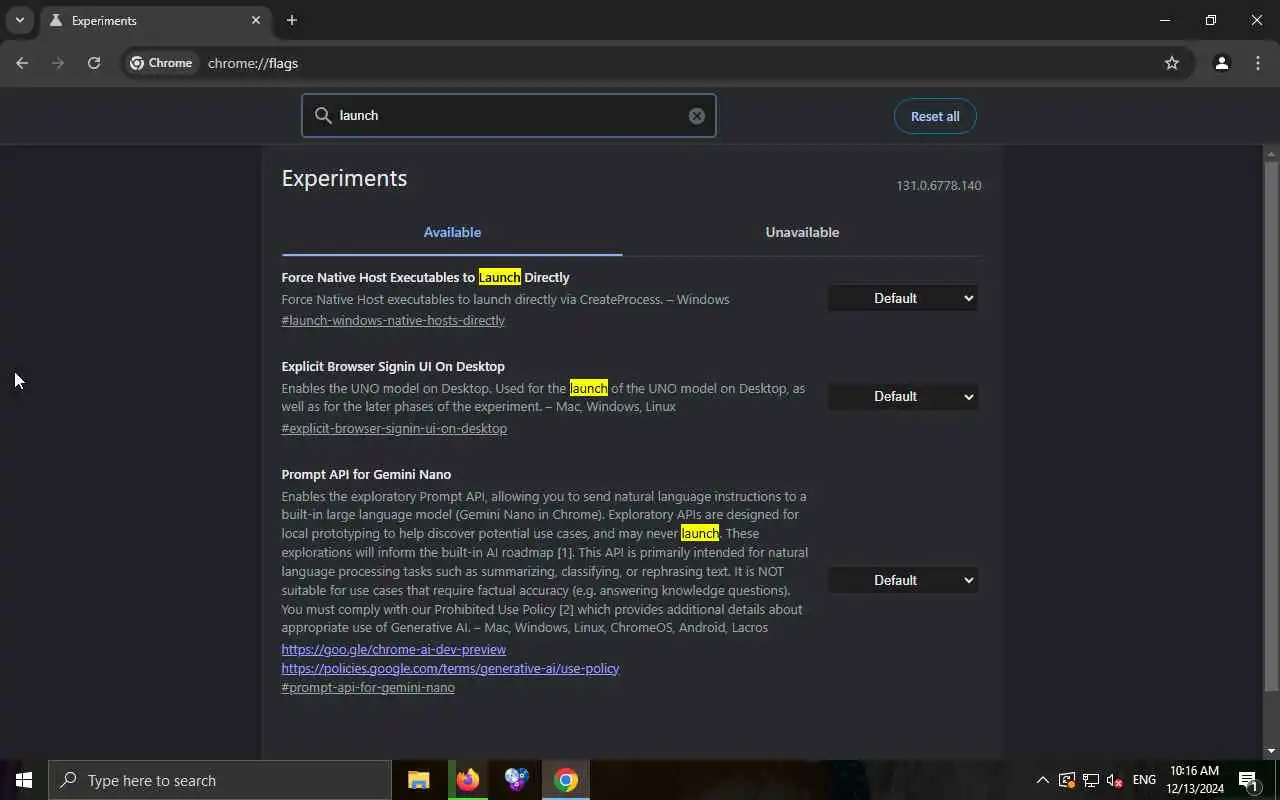This screenshot has height=800, width=1280.
Task: Show hidden system tray icons
Action: point(1042,780)
